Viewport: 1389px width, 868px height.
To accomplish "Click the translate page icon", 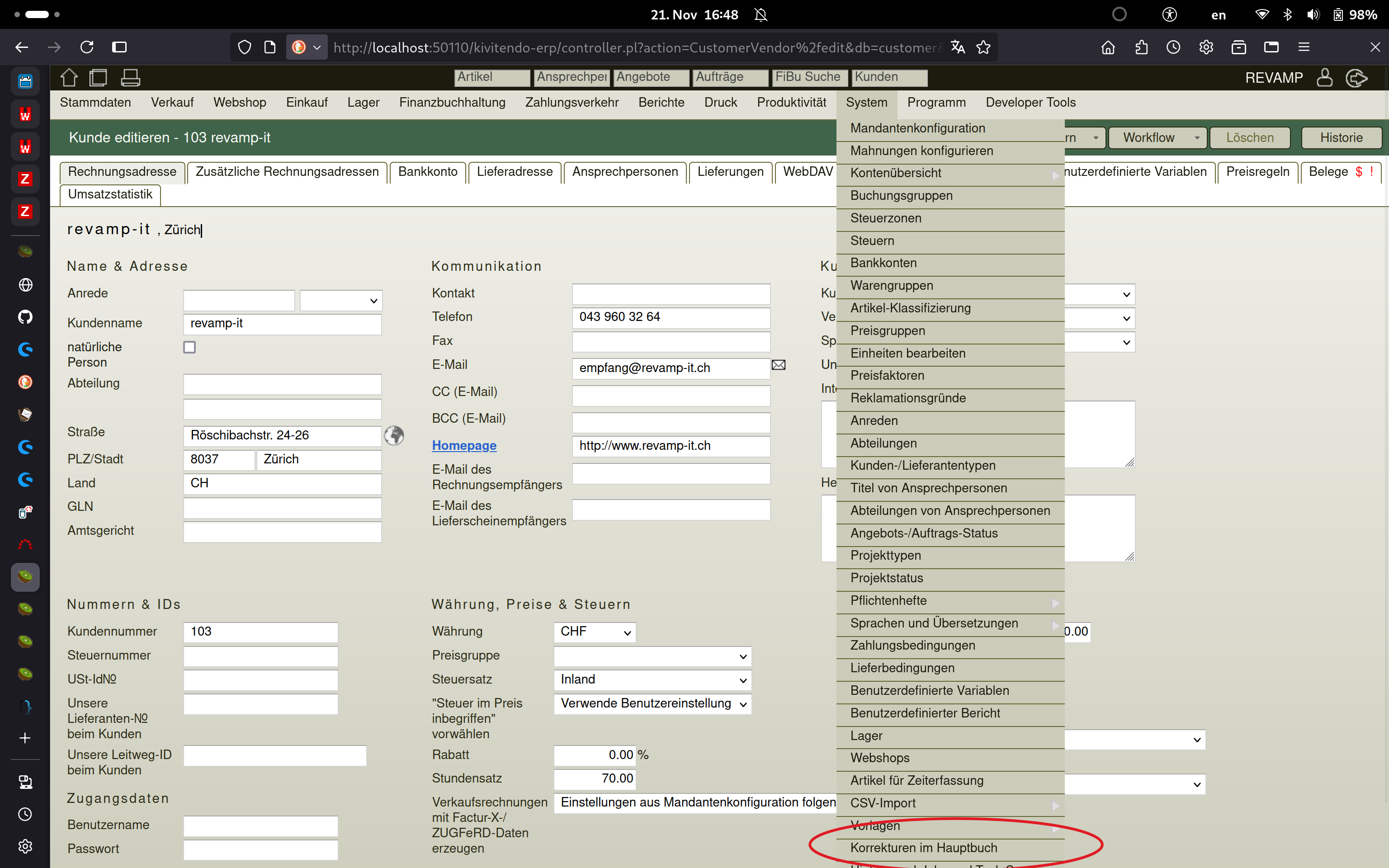I will 957,47.
